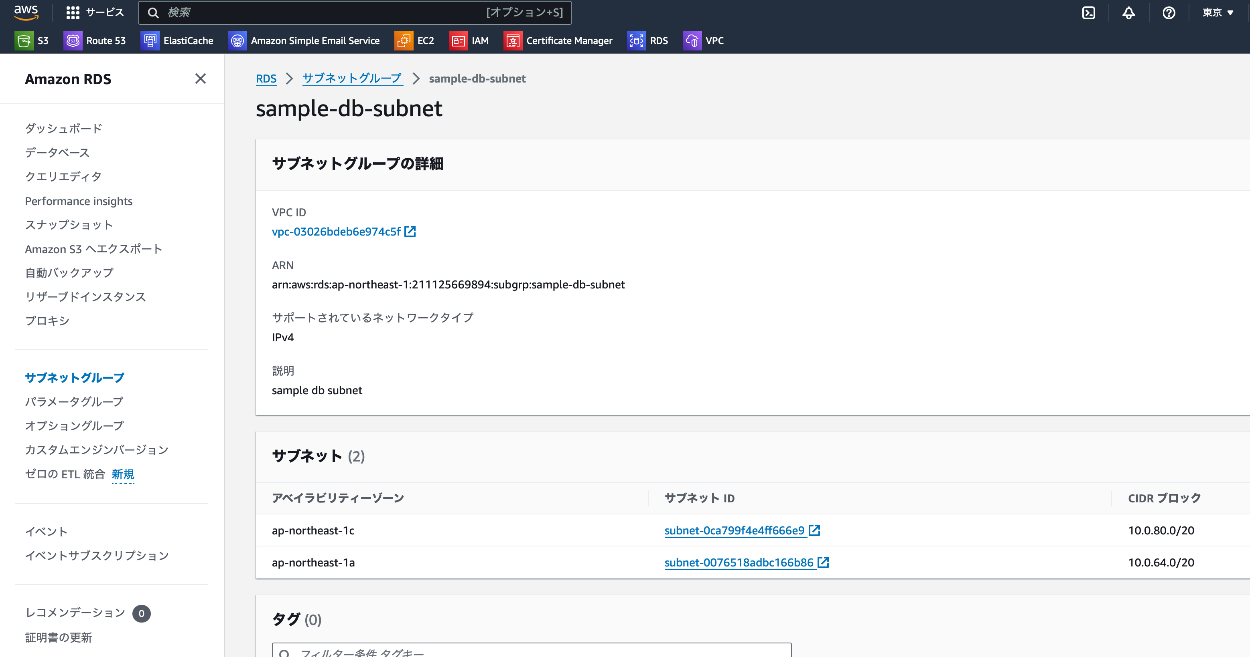Screen dimensions: 1250x657
Task: Click the help question mark icon
Action: (x=1169, y=13)
